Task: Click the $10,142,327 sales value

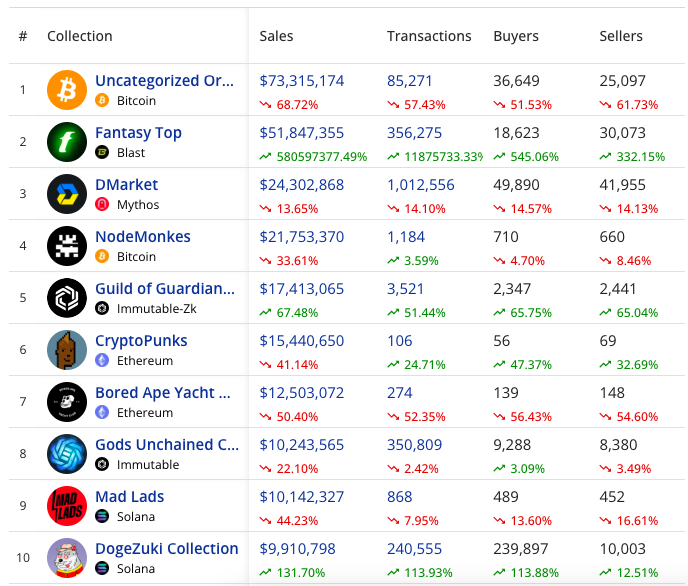Action: click(301, 497)
